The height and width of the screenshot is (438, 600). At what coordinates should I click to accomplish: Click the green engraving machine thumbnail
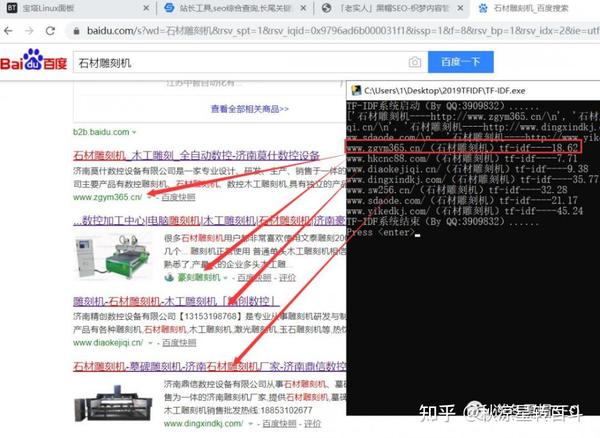click(x=113, y=257)
